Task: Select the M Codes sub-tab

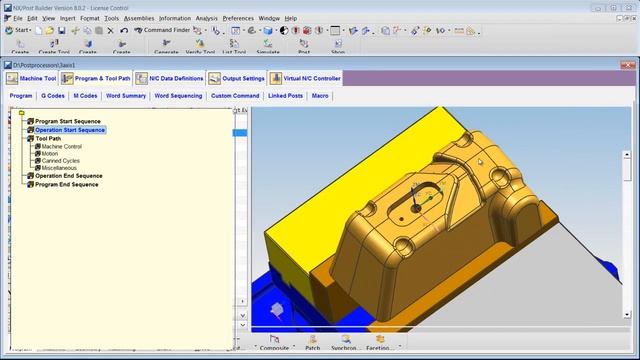Action: (x=85, y=96)
